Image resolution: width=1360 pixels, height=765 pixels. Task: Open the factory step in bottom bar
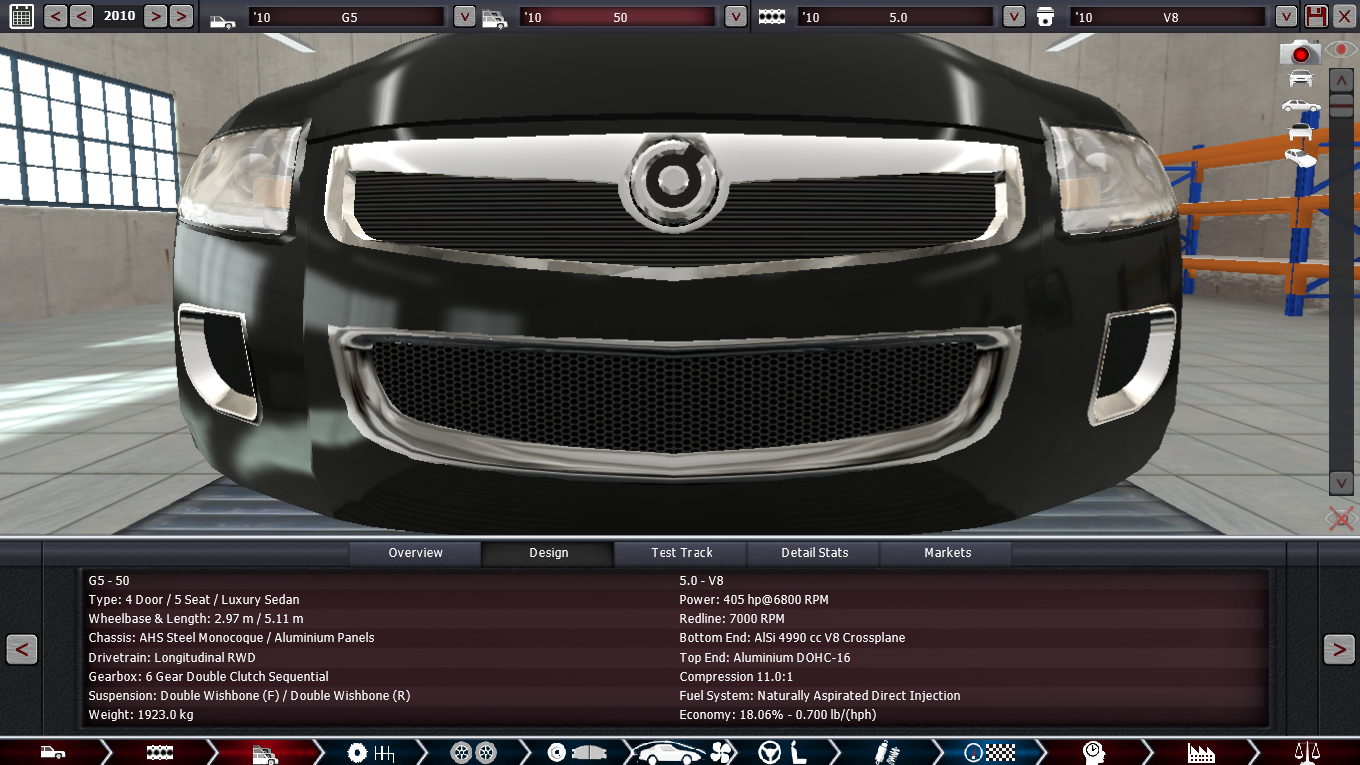click(1200, 752)
